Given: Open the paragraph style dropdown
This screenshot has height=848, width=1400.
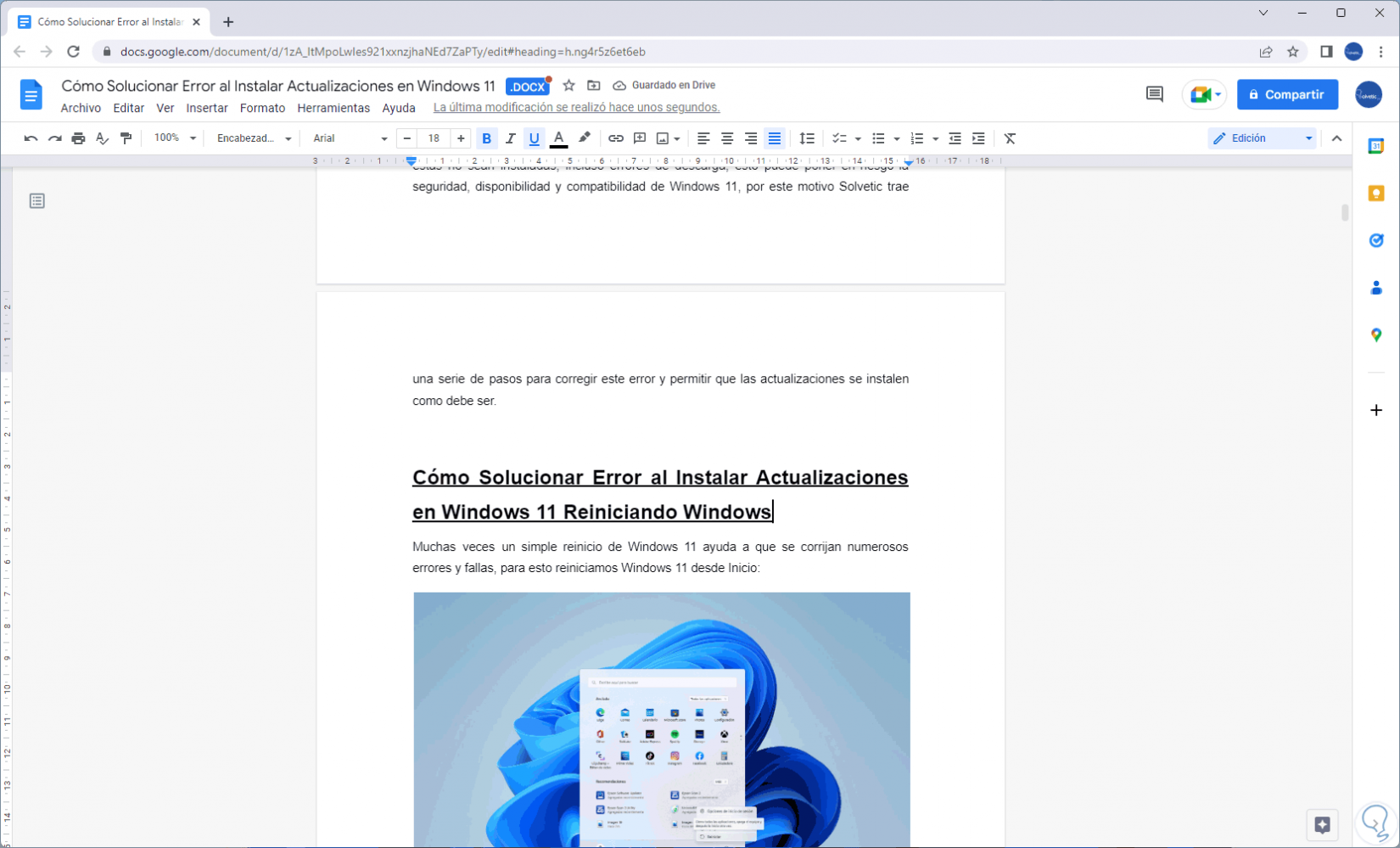Looking at the screenshot, I should click(254, 138).
